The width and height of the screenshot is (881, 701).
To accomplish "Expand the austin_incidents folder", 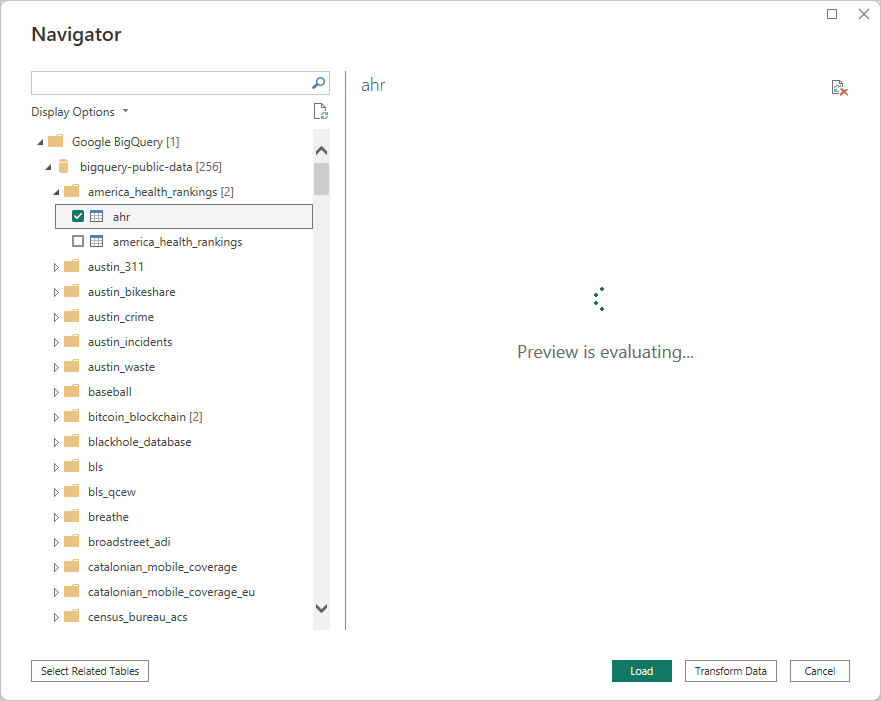I will tap(56, 342).
